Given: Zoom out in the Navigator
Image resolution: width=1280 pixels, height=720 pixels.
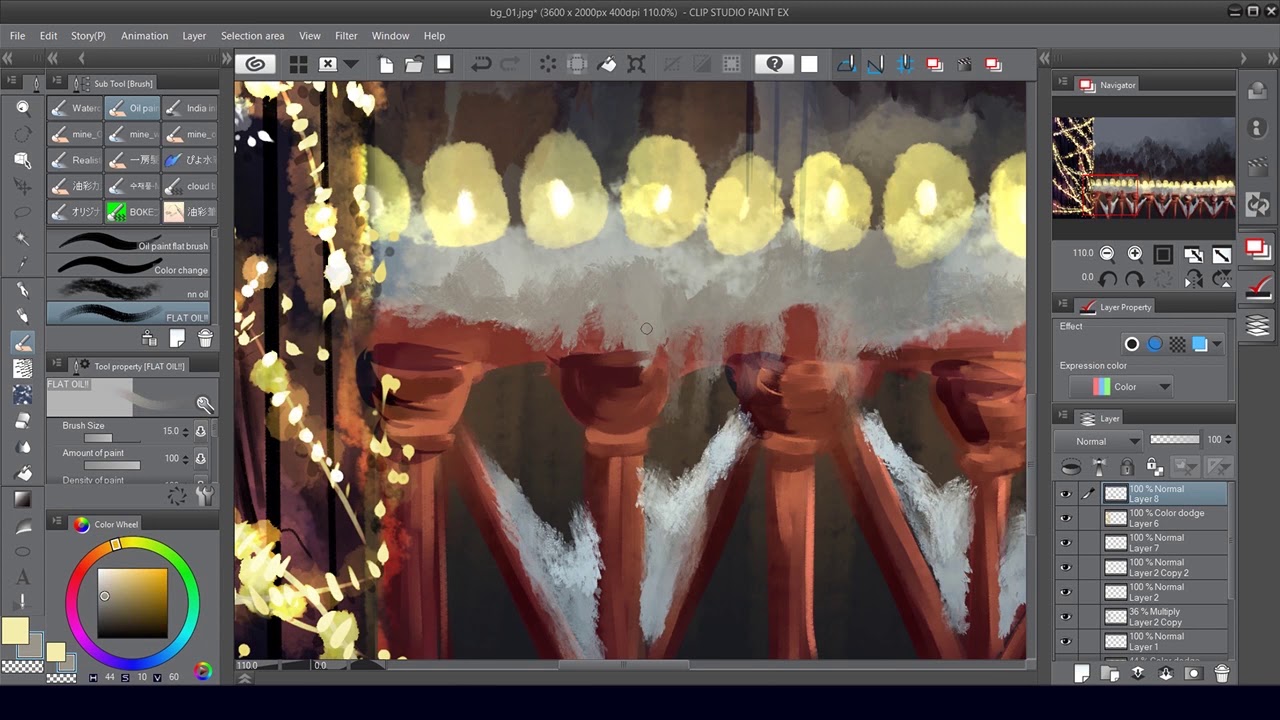Looking at the screenshot, I should (x=1107, y=254).
